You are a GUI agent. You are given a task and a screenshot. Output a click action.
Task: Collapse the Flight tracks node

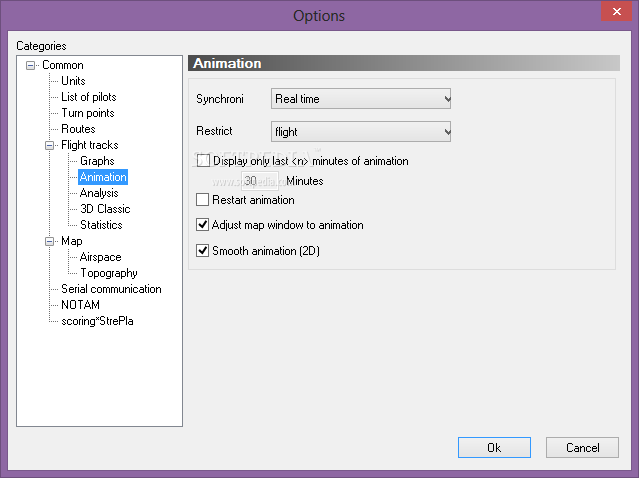[49, 145]
